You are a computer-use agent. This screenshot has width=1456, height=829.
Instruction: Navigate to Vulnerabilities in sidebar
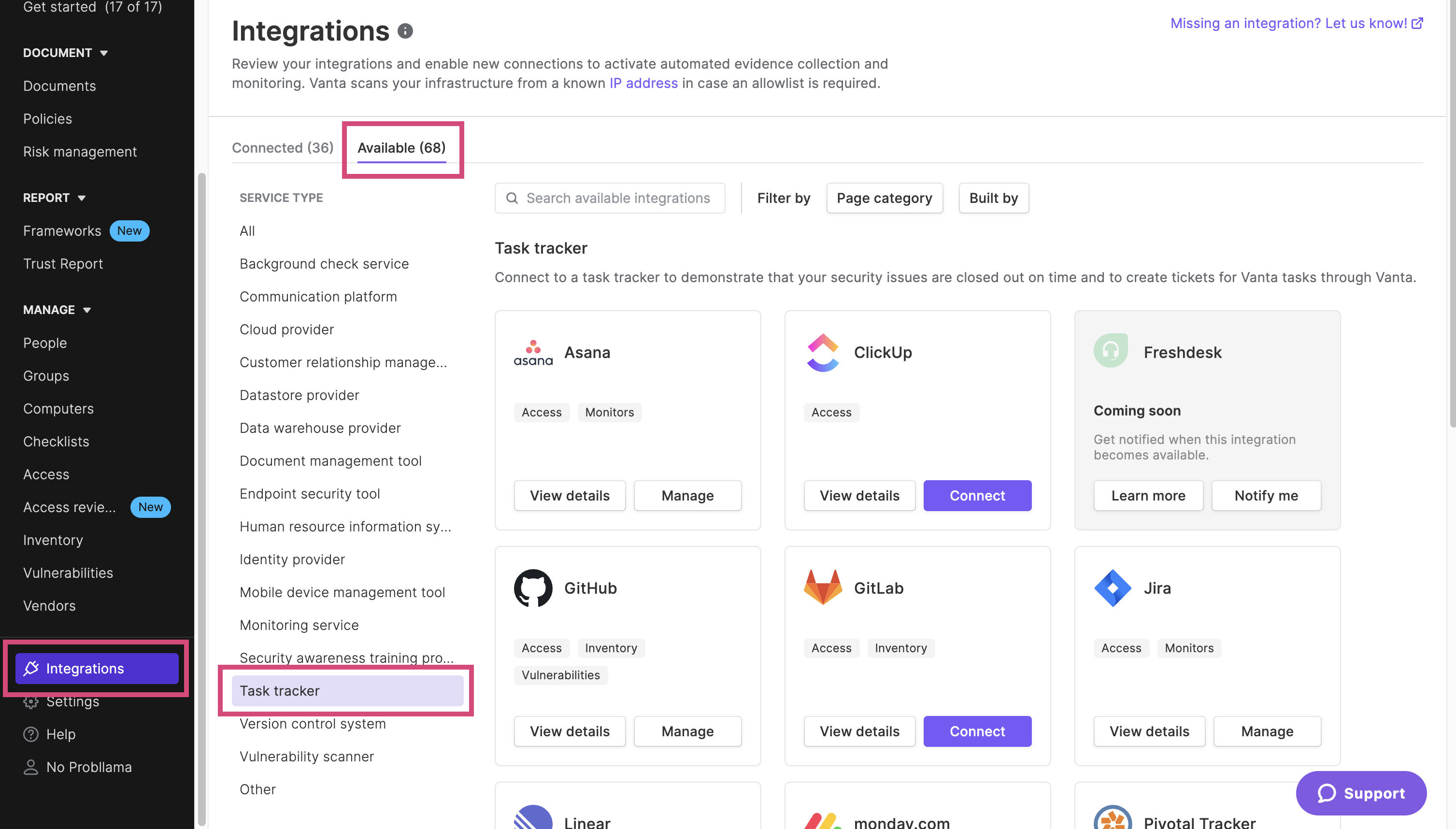coord(68,573)
